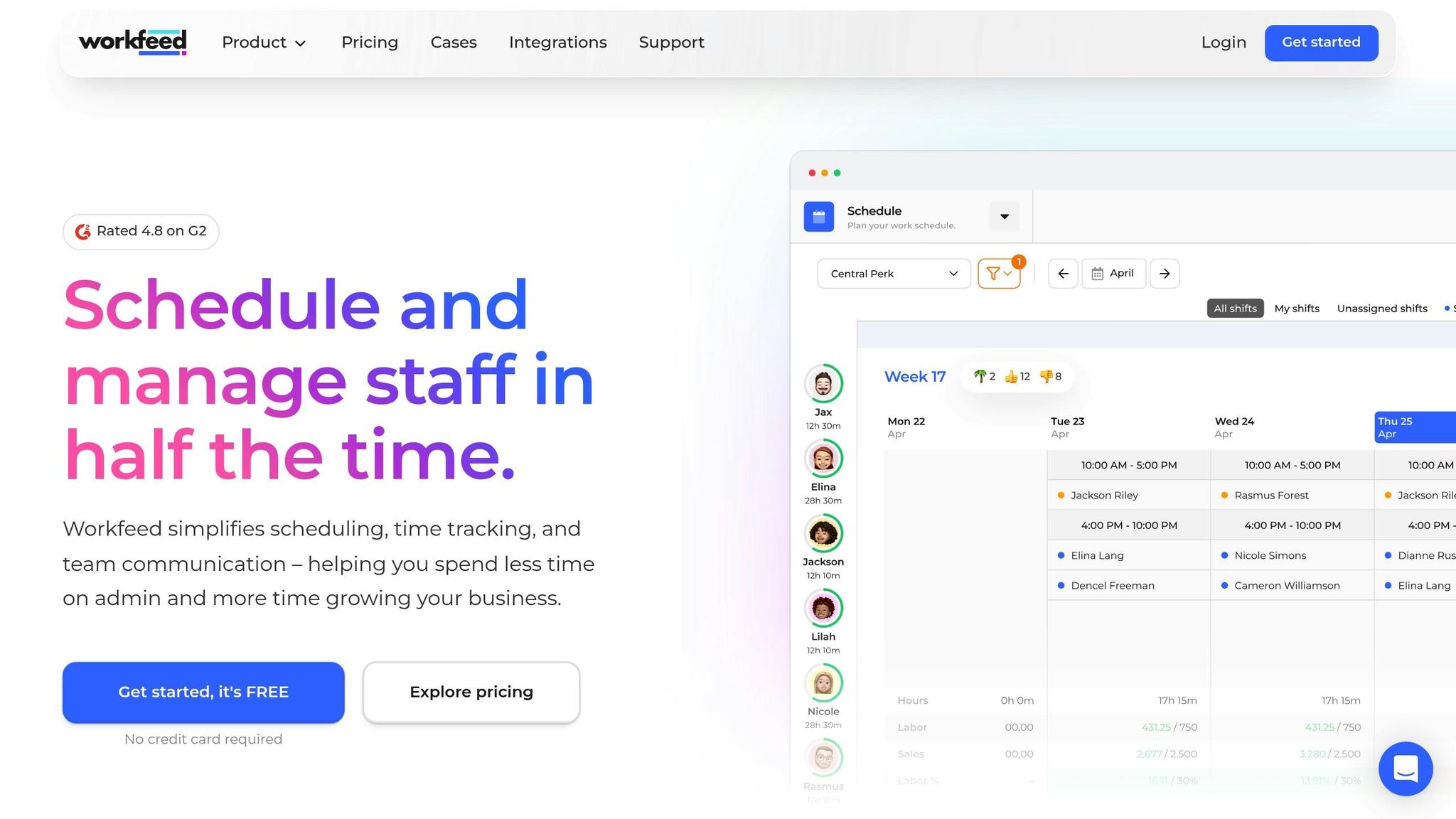Open Tuesday's 4:00 PM - 10:00 PM shift
The image size is (1456, 819).
[1129, 525]
